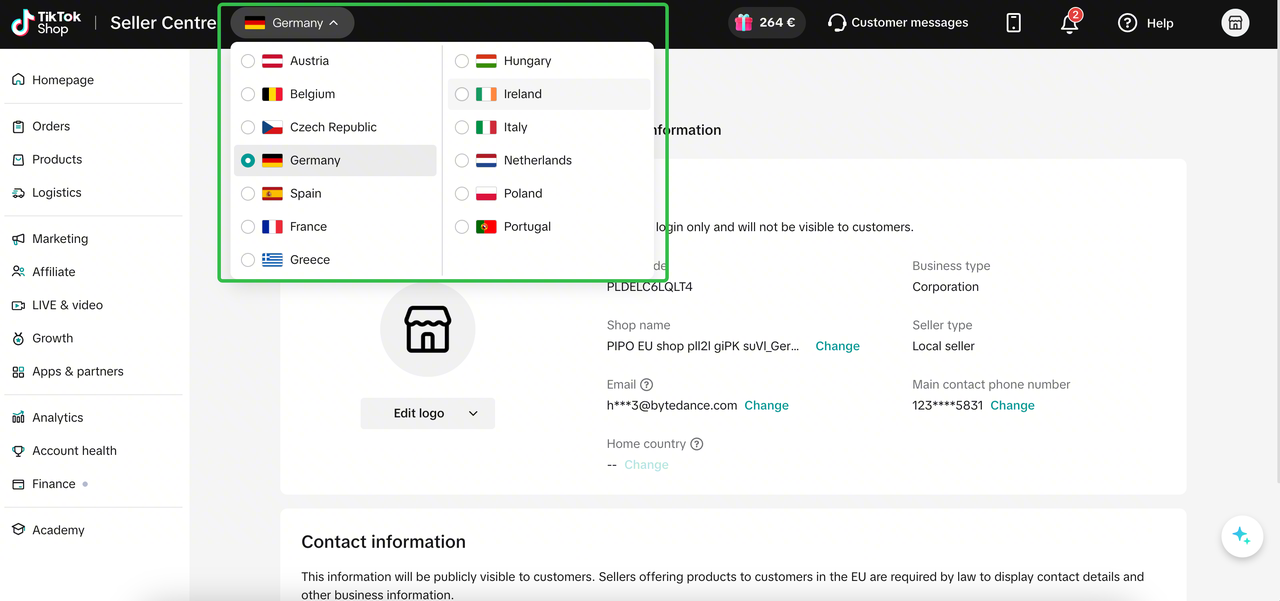Choose France in the country list

coord(335,227)
